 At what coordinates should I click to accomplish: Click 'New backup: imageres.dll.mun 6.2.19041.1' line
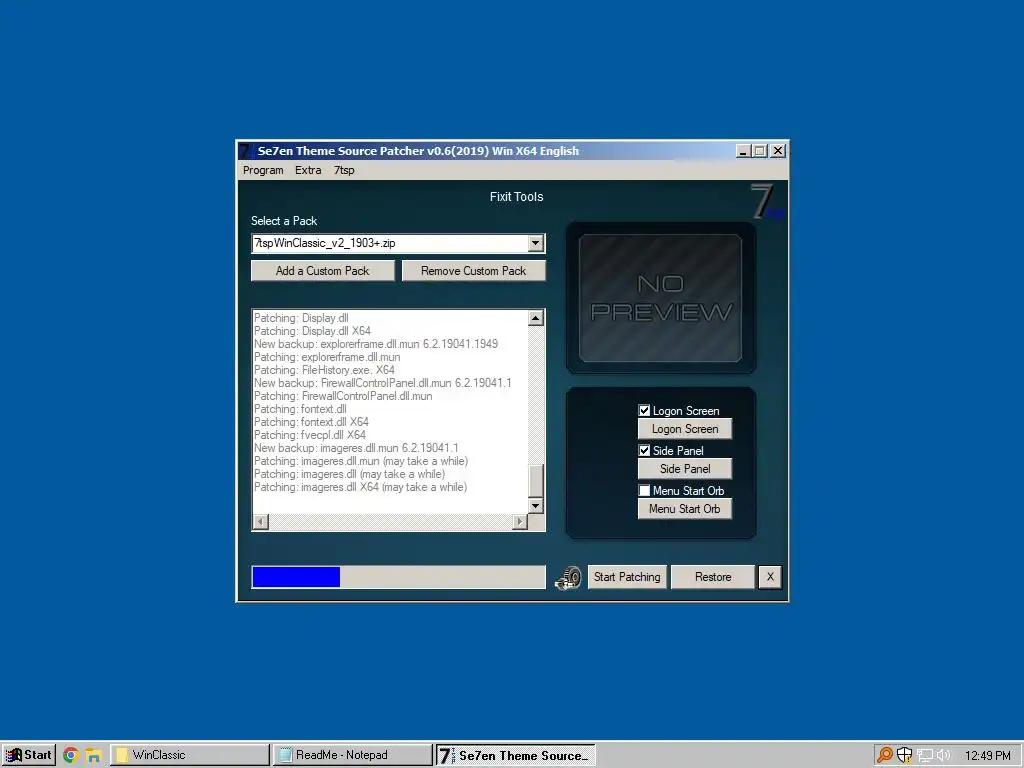pyautogui.click(x=356, y=448)
